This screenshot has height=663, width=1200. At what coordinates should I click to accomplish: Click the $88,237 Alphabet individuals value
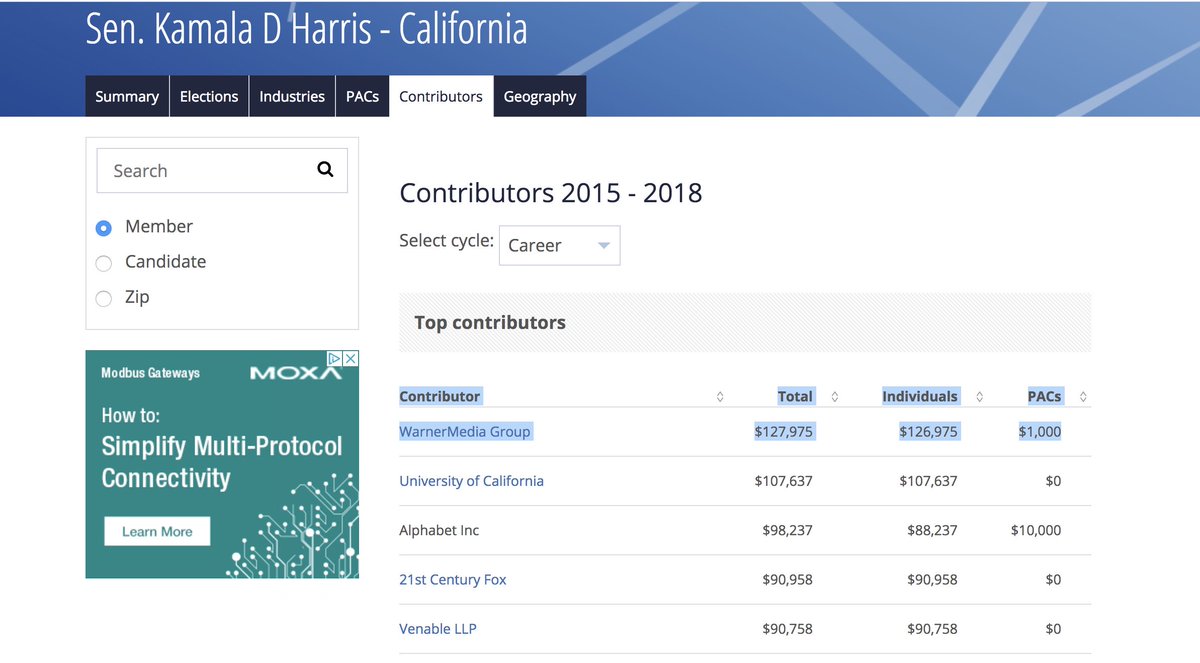pos(932,530)
